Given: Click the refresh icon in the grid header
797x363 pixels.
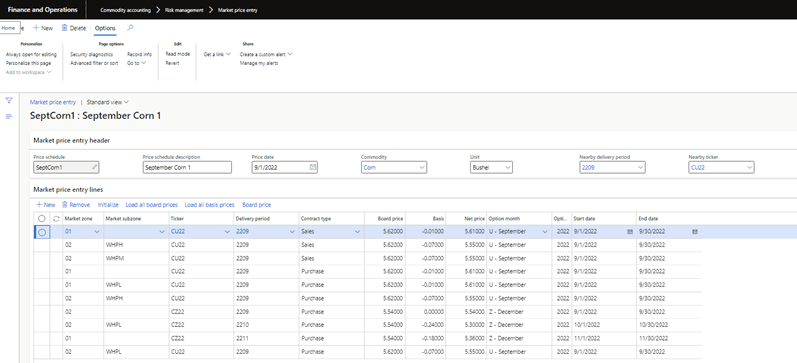Looking at the screenshot, I should [56, 219].
